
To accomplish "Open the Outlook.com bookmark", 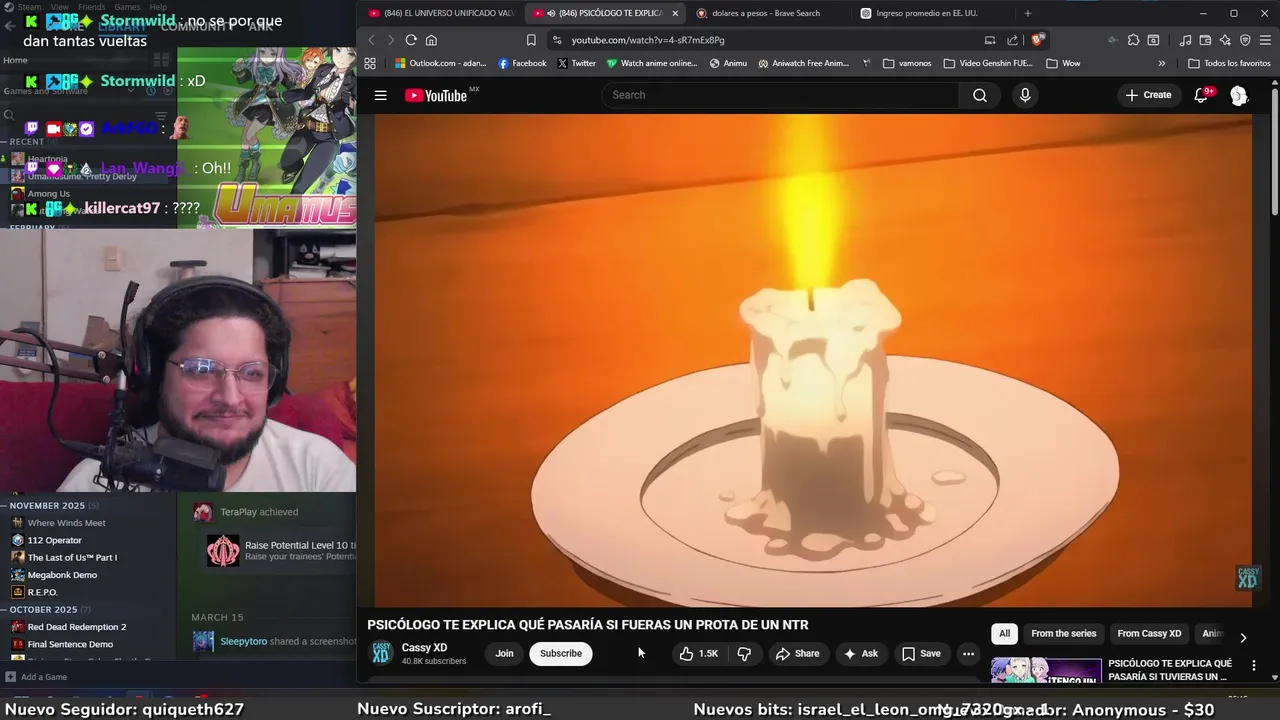I will 440,63.
